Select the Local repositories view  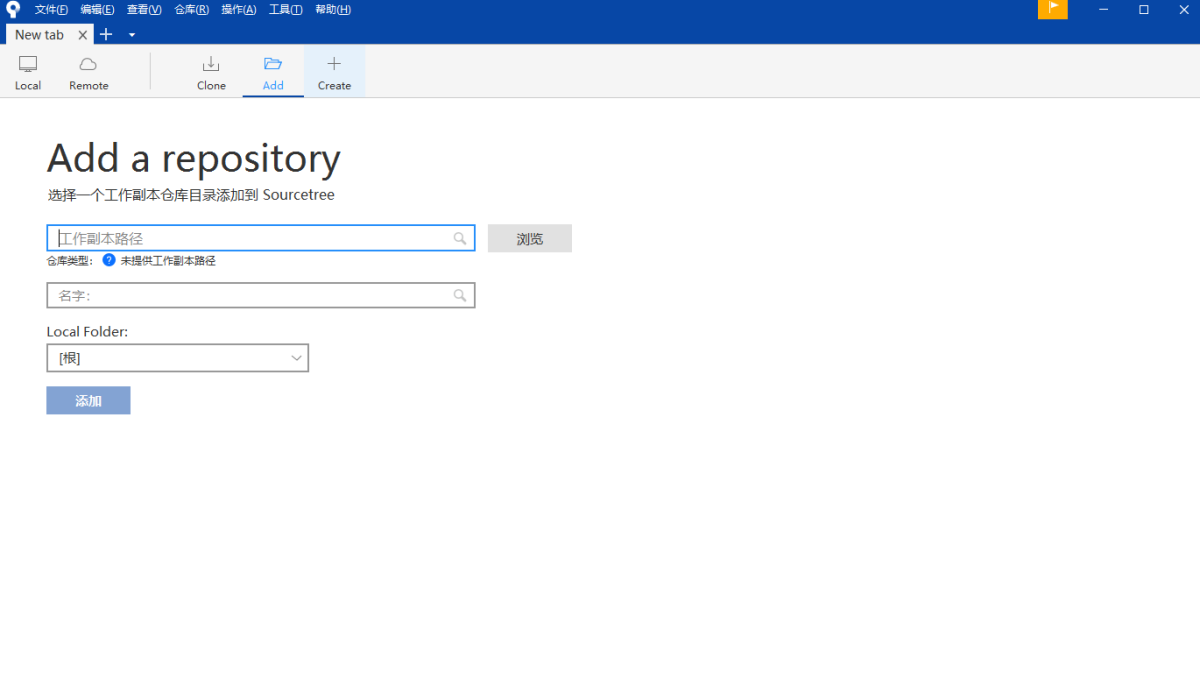point(27,71)
